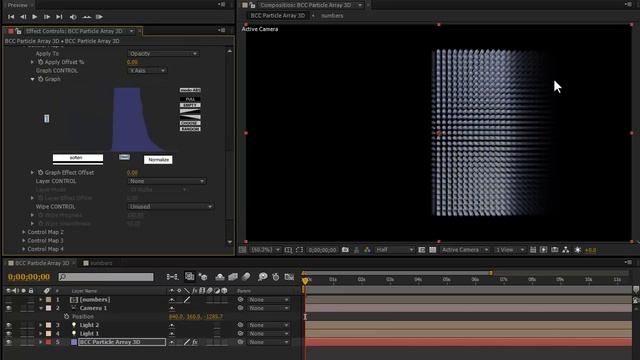Open composition mini-flowchart in timeline
640x360 pixels.
172,277
